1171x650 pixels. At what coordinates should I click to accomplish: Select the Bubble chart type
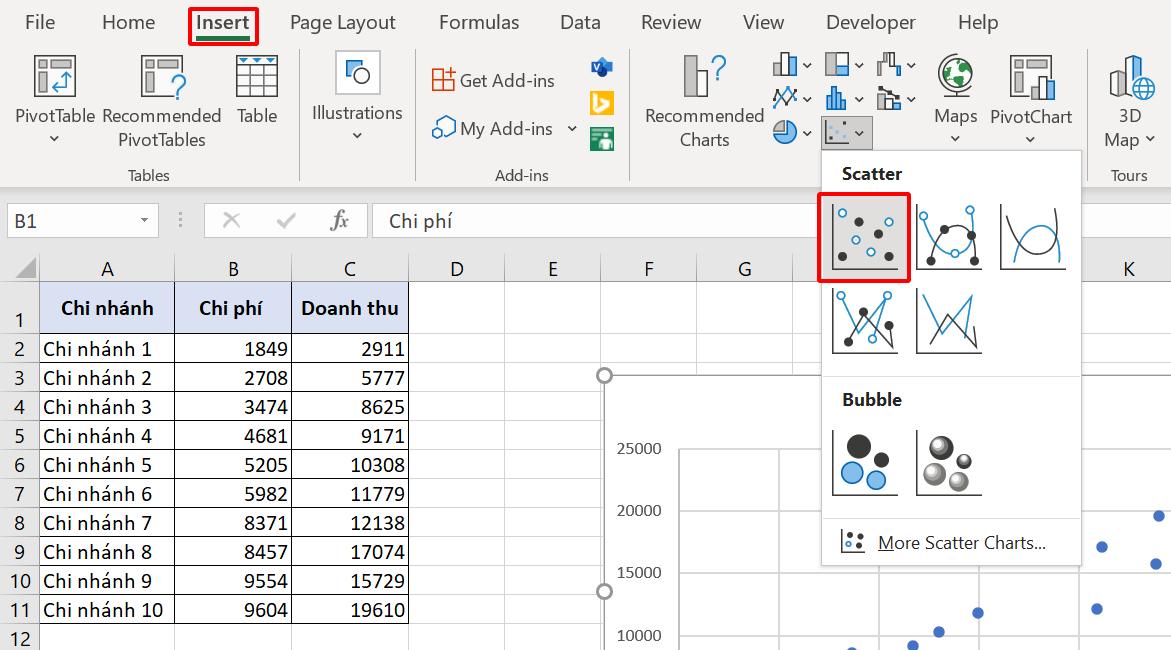click(864, 461)
